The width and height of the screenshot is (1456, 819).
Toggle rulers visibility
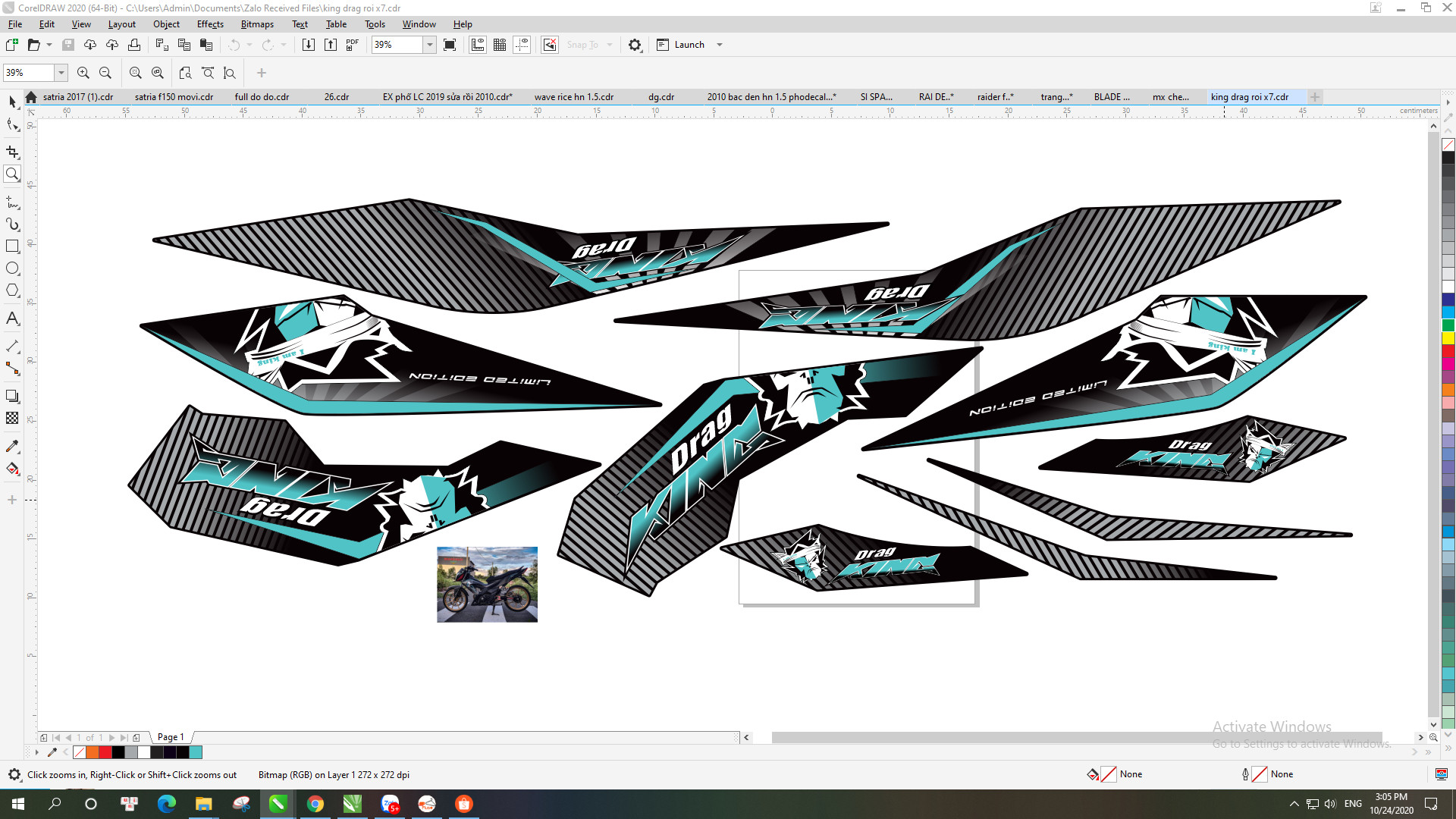478,45
